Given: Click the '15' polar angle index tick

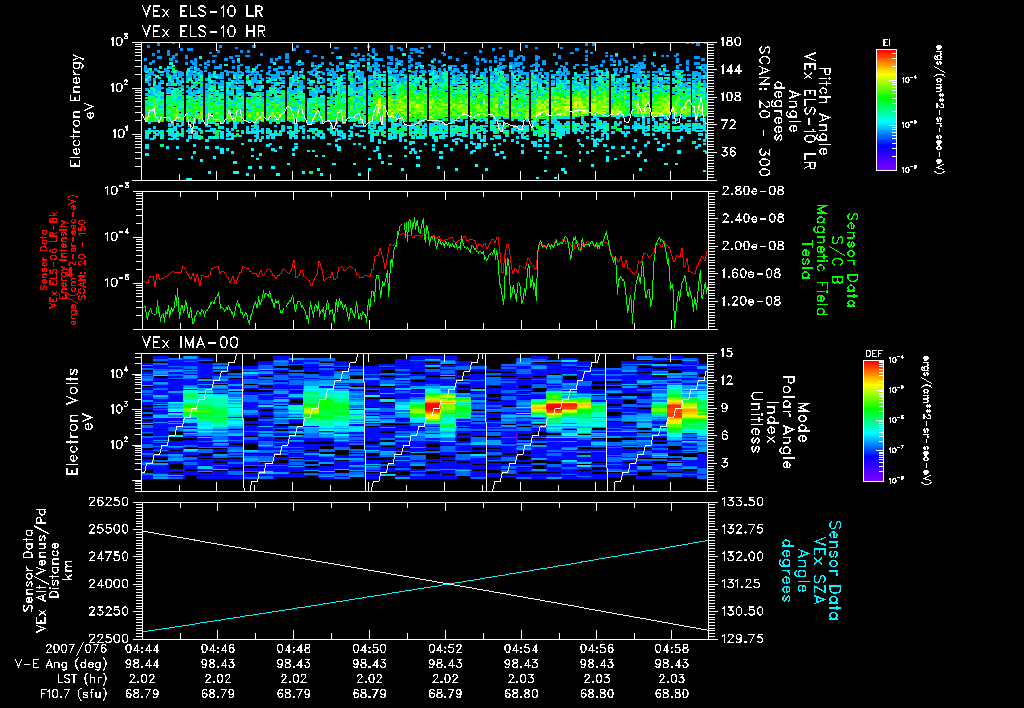Looking at the screenshot, I should 726,353.
